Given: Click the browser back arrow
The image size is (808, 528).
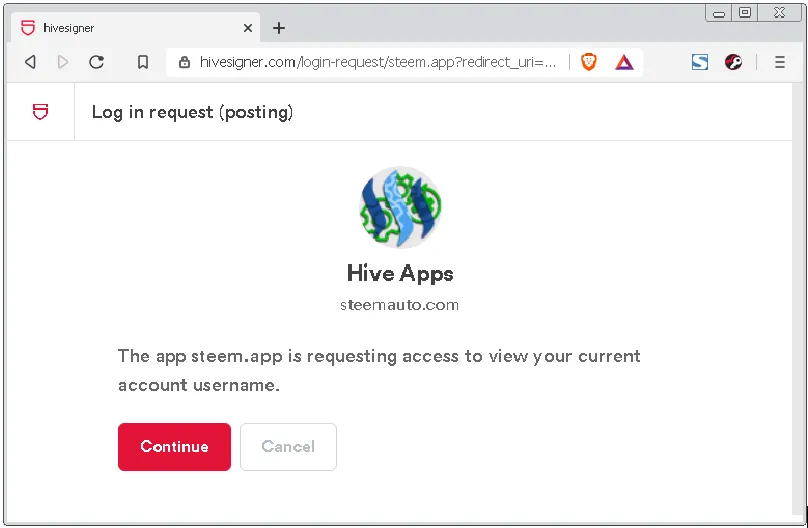Looking at the screenshot, I should [x=30, y=62].
